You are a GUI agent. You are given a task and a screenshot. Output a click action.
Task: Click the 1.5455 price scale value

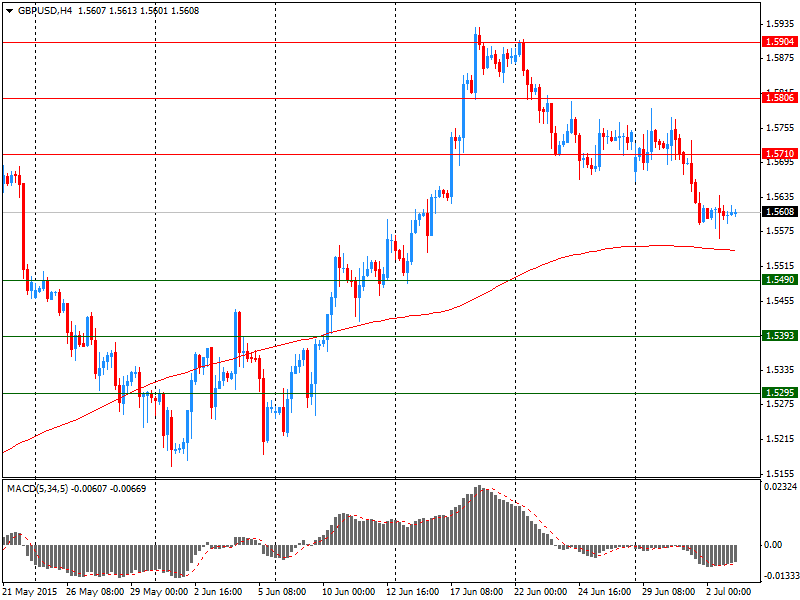coord(780,301)
